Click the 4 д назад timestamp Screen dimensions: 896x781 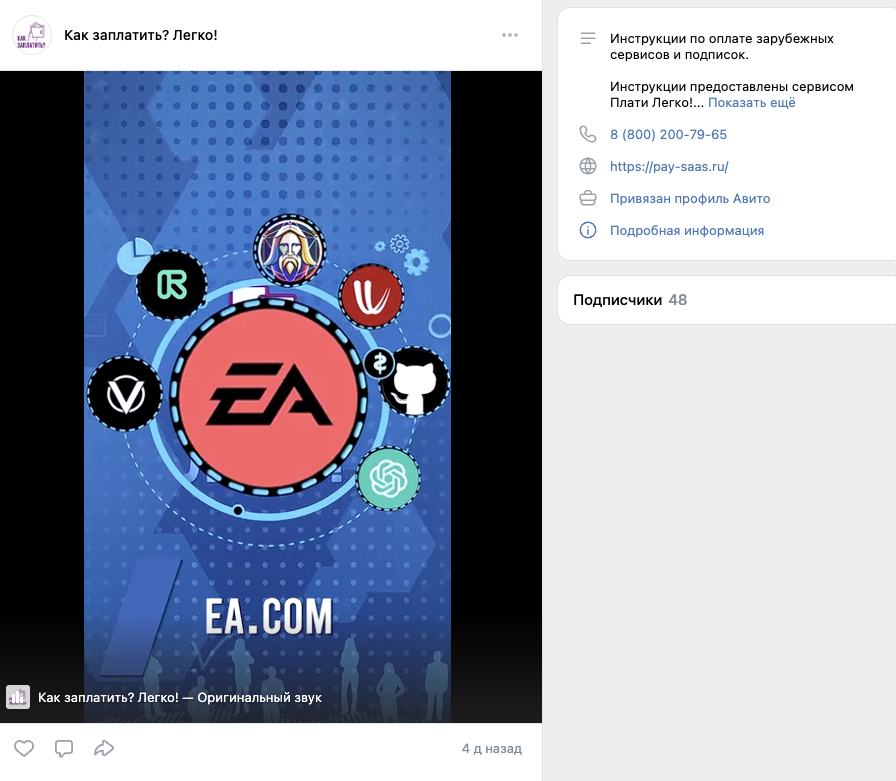point(491,748)
